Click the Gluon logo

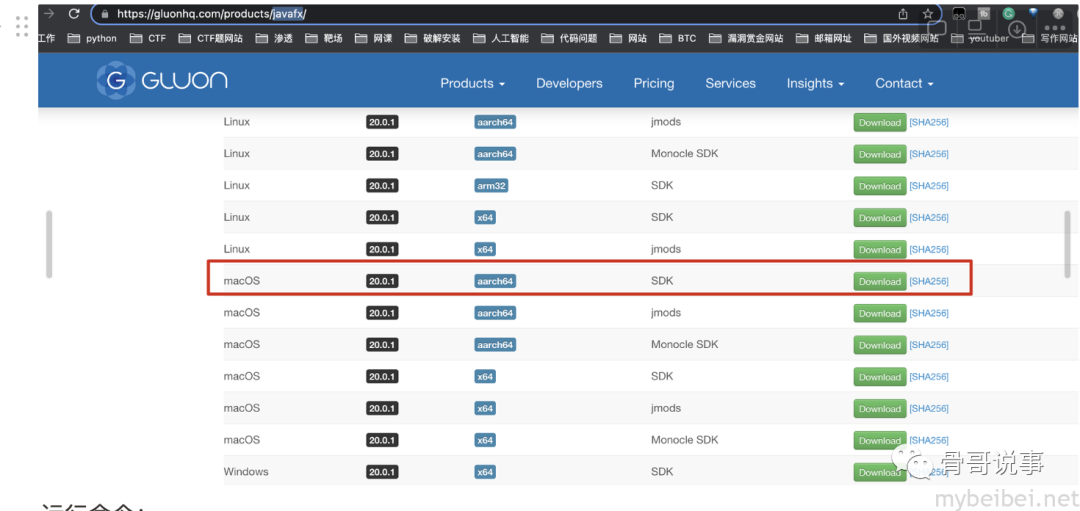click(x=163, y=80)
